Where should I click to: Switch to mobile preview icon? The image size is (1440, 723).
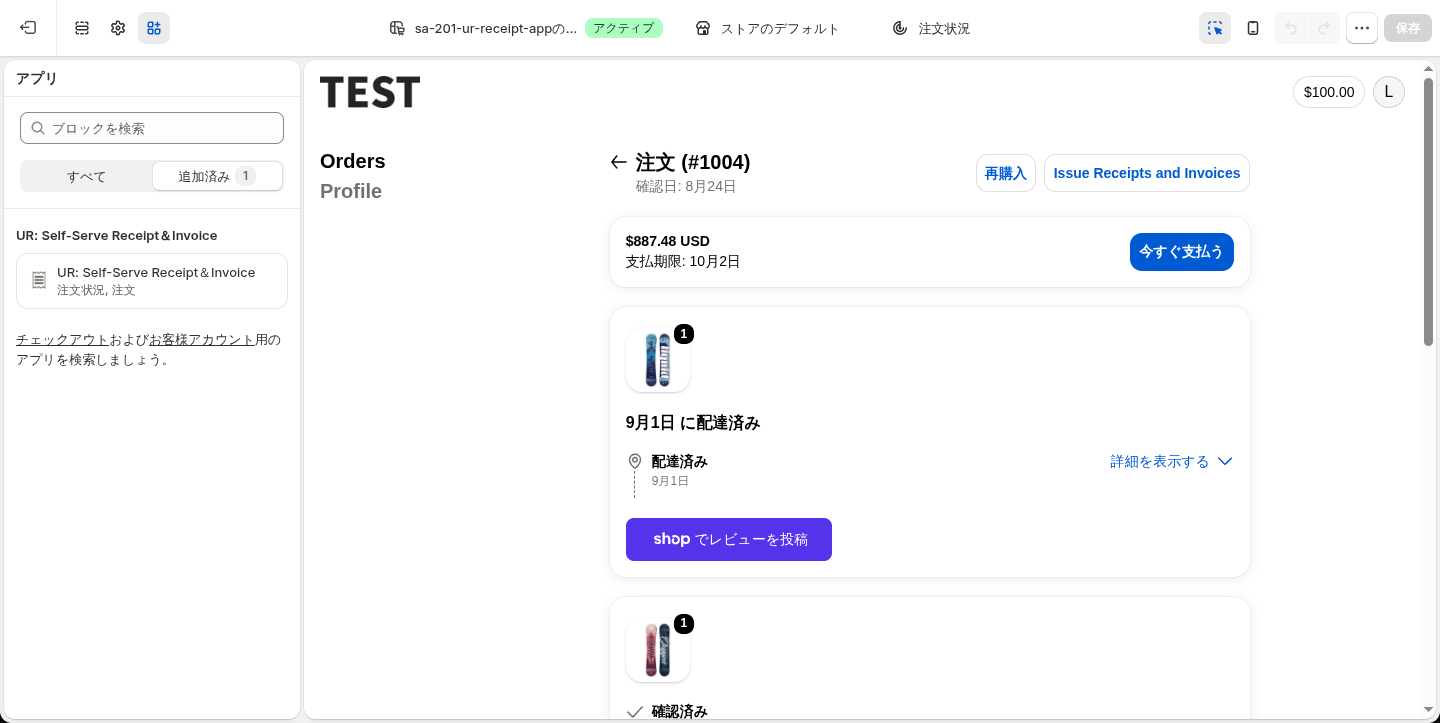[1253, 28]
